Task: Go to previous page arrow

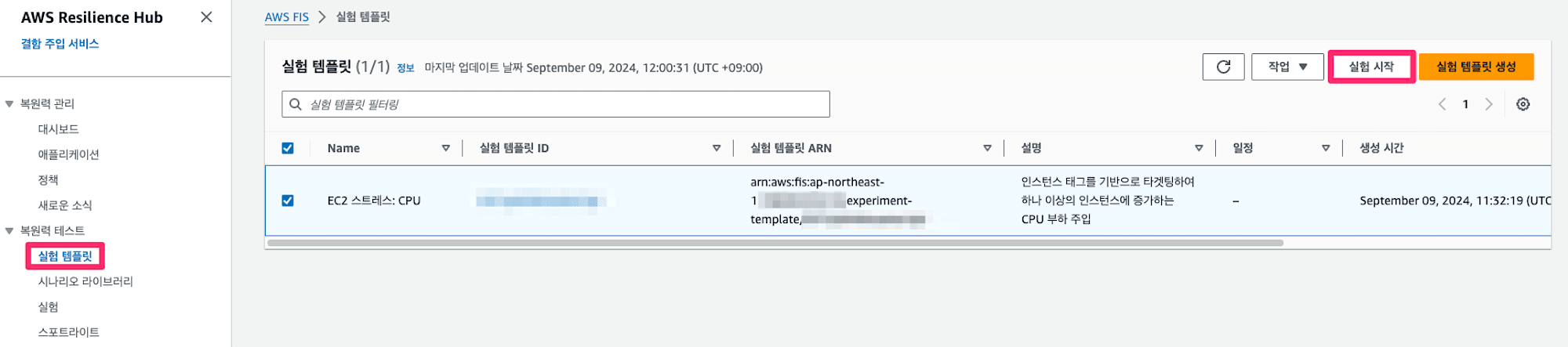Action: (1442, 104)
